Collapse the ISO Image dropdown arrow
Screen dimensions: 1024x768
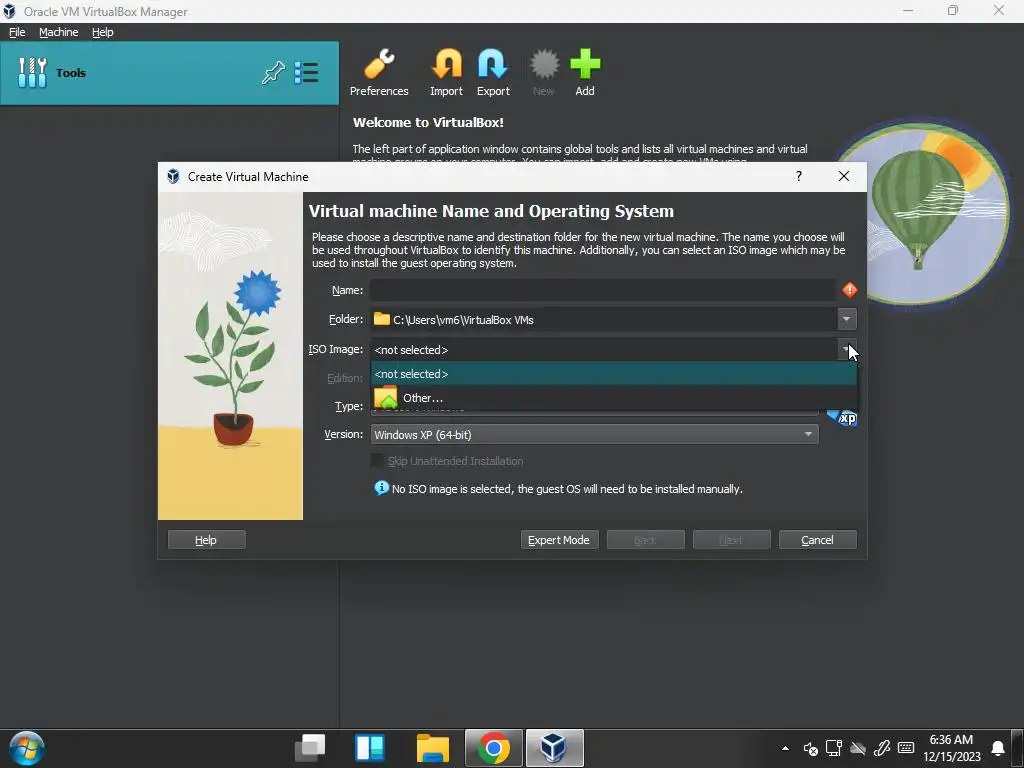(846, 349)
